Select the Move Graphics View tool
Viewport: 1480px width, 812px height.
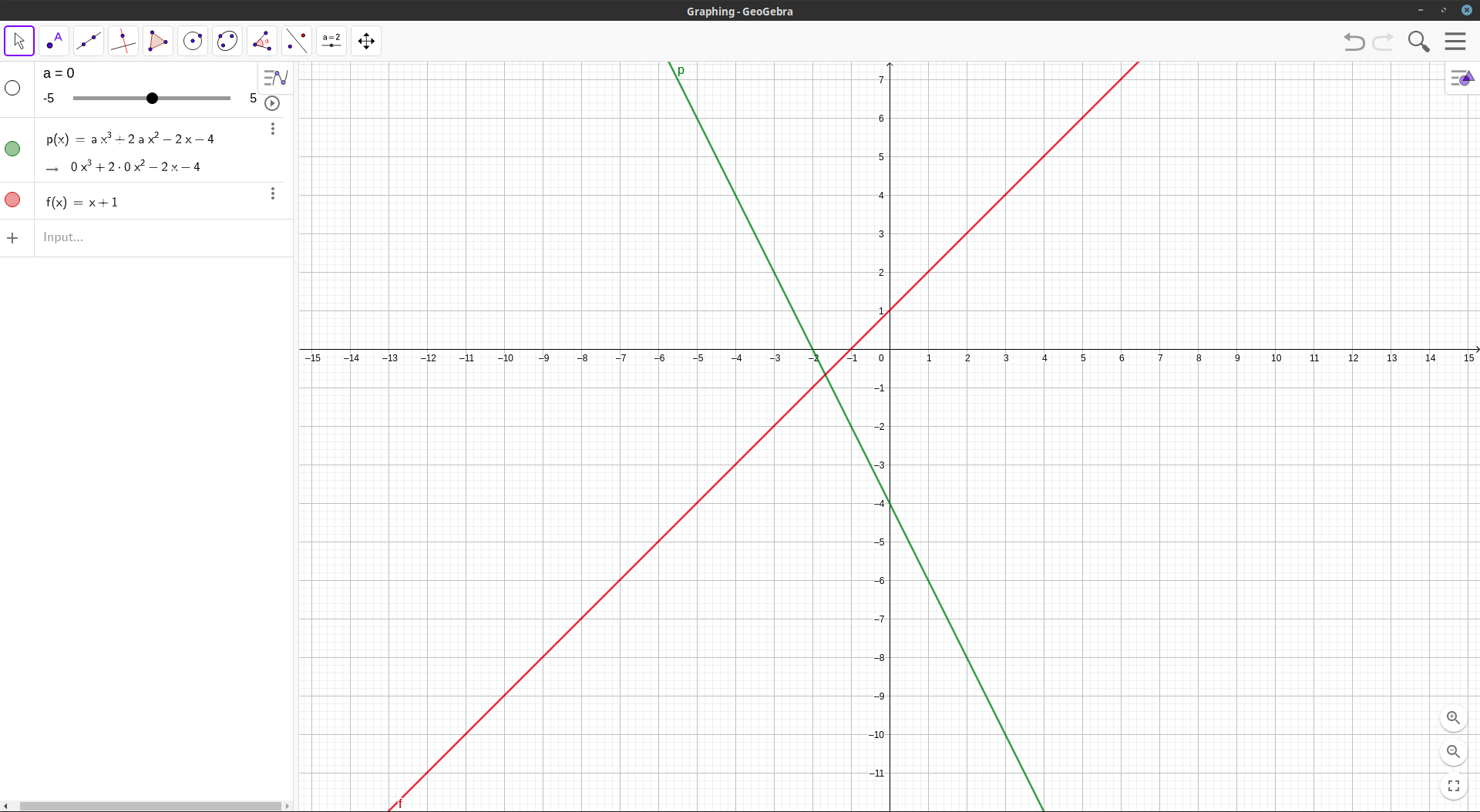point(366,41)
